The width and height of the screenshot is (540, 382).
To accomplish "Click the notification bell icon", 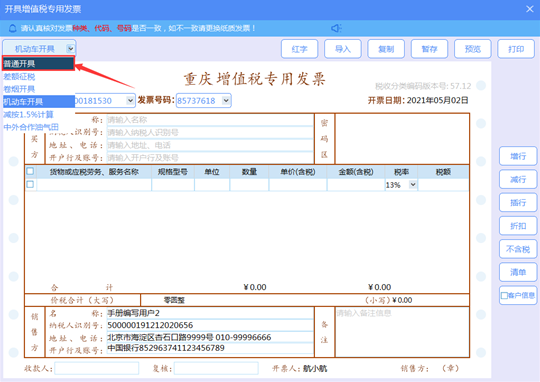I will tap(12, 28).
